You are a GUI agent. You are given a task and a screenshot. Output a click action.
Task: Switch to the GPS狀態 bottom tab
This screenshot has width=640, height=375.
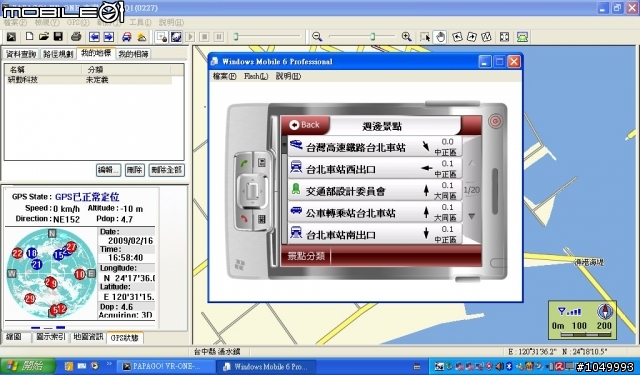coord(124,338)
